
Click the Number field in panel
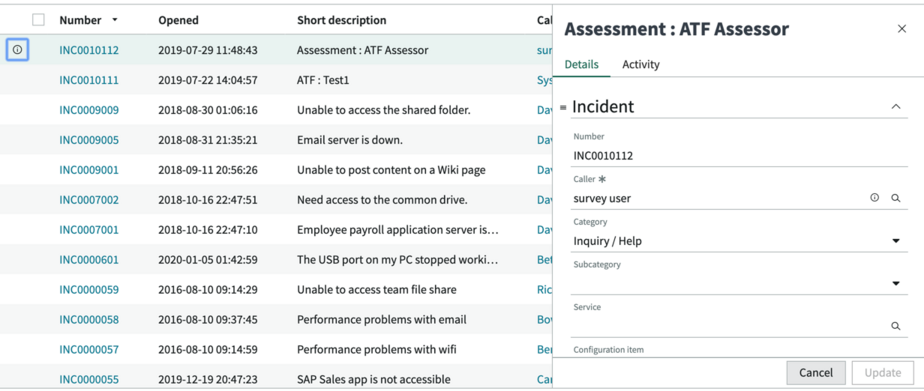coord(740,156)
